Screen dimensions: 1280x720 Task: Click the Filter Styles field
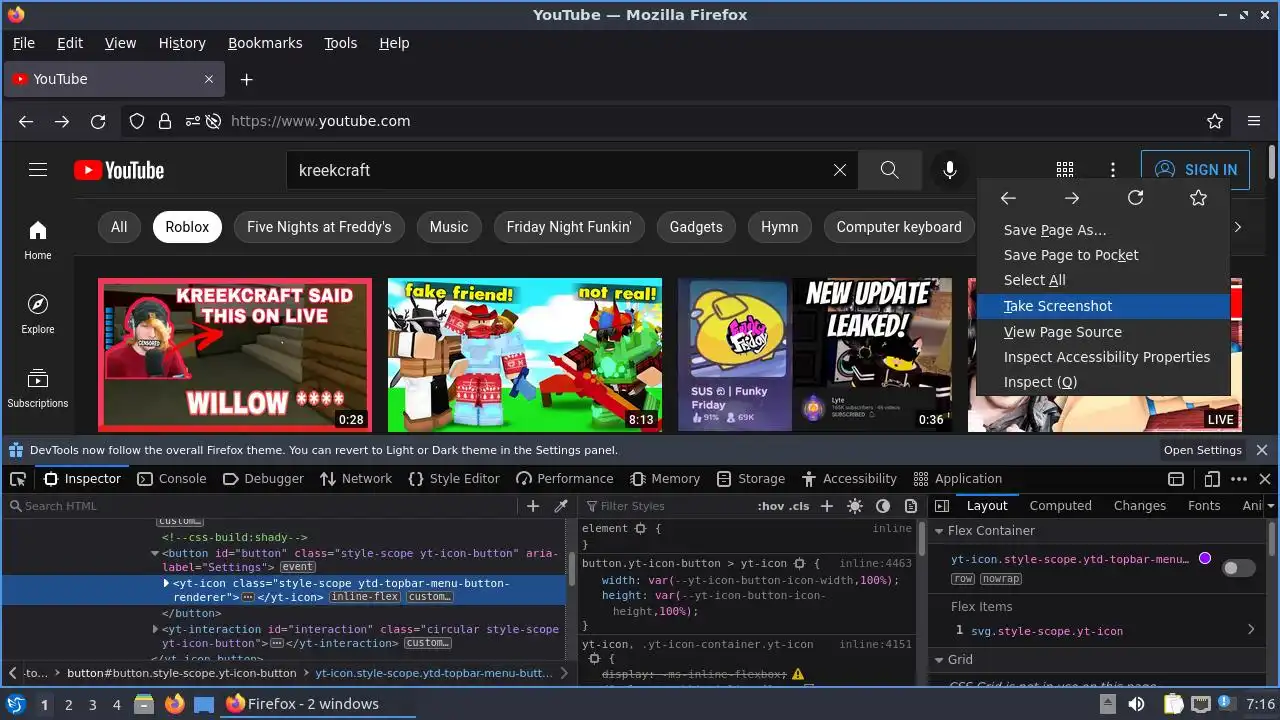(668, 506)
